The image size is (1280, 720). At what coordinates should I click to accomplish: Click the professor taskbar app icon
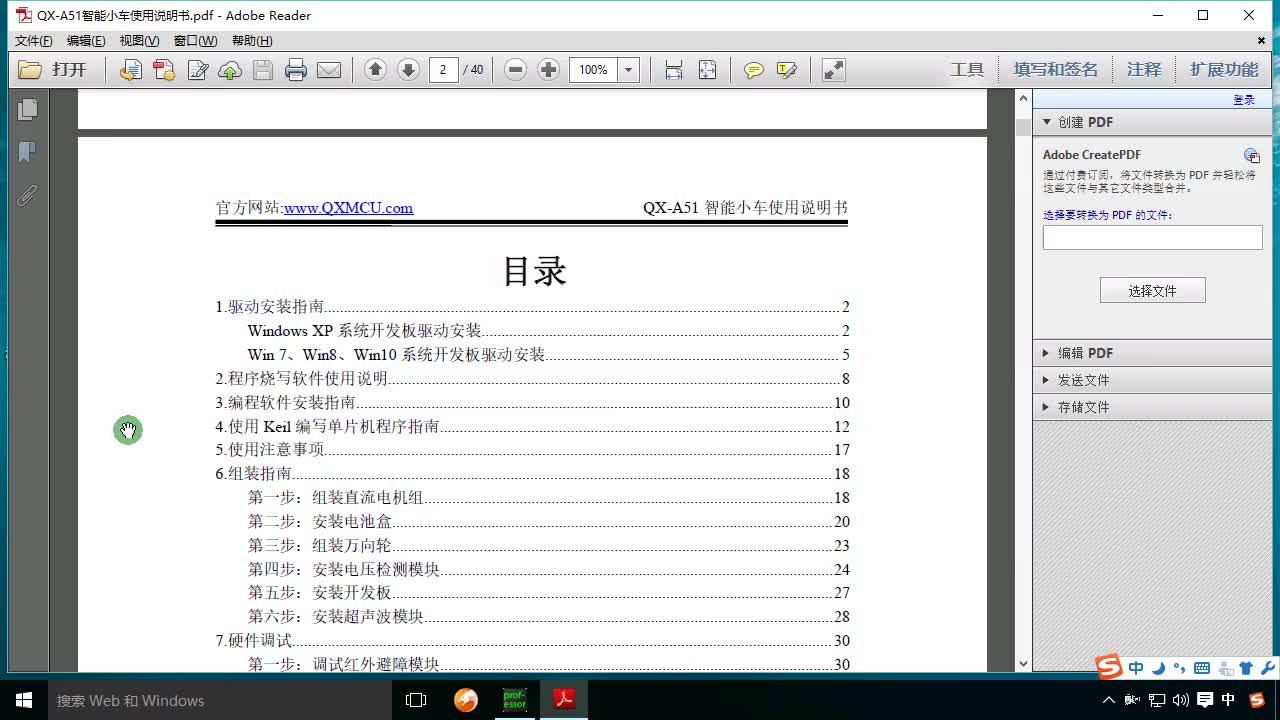(514, 699)
